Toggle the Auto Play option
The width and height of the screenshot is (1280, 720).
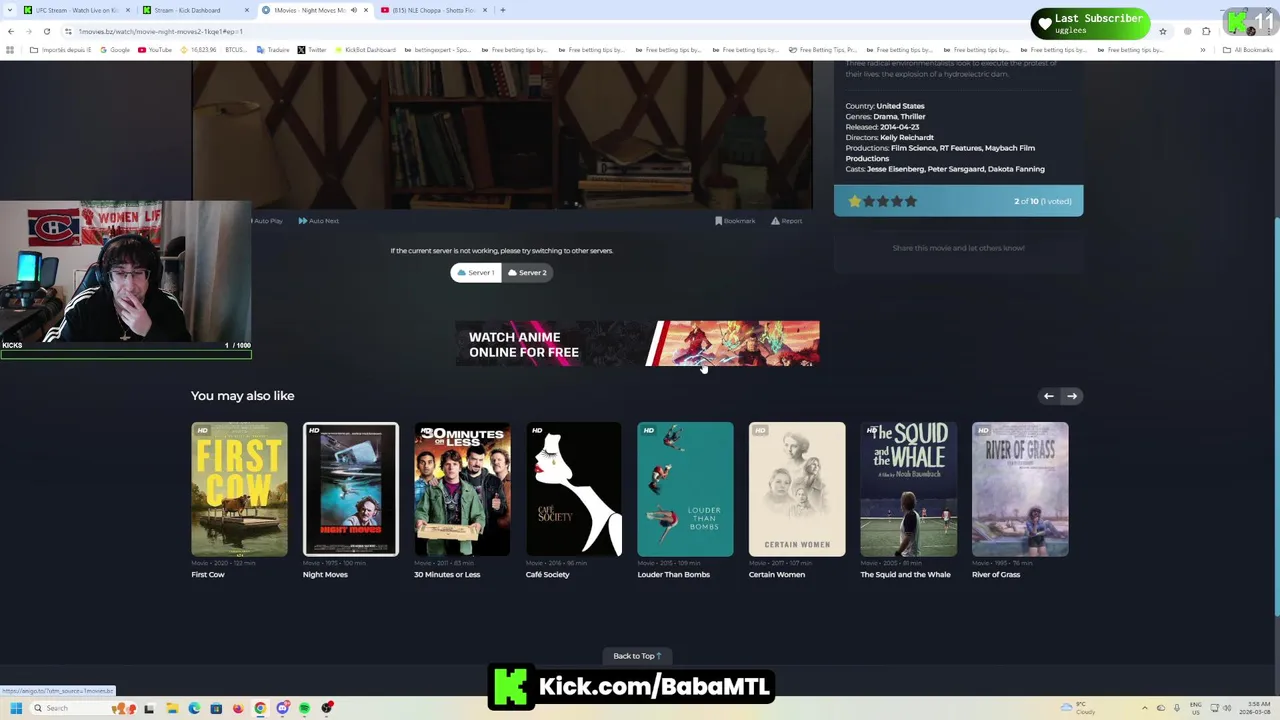266,221
